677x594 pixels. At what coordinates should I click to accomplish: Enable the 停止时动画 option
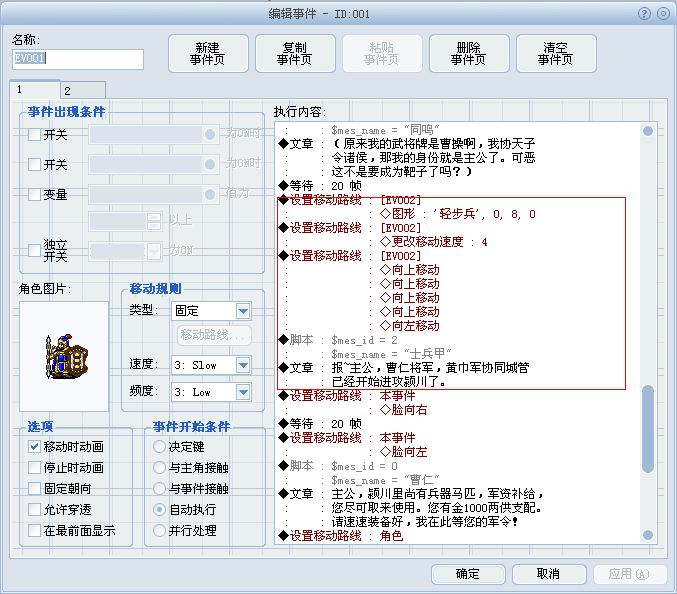[x=34, y=468]
